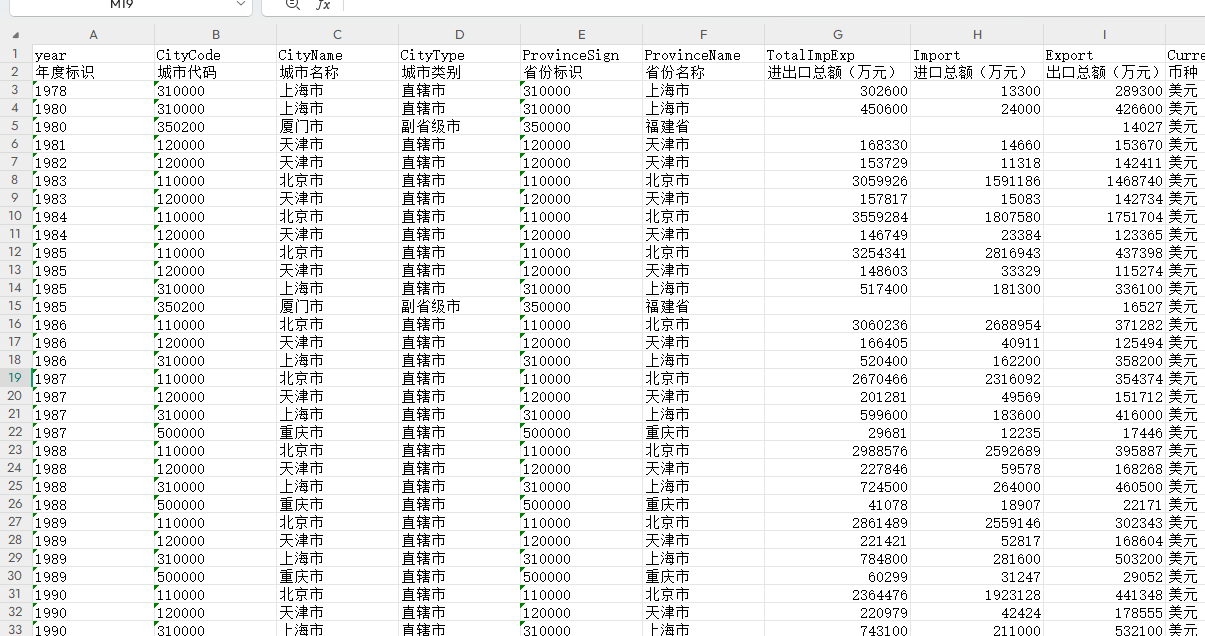Image resolution: width=1205 pixels, height=636 pixels.
Task: Click the '进口总额（万元）' cell
Action: pyautogui.click(x=977, y=73)
